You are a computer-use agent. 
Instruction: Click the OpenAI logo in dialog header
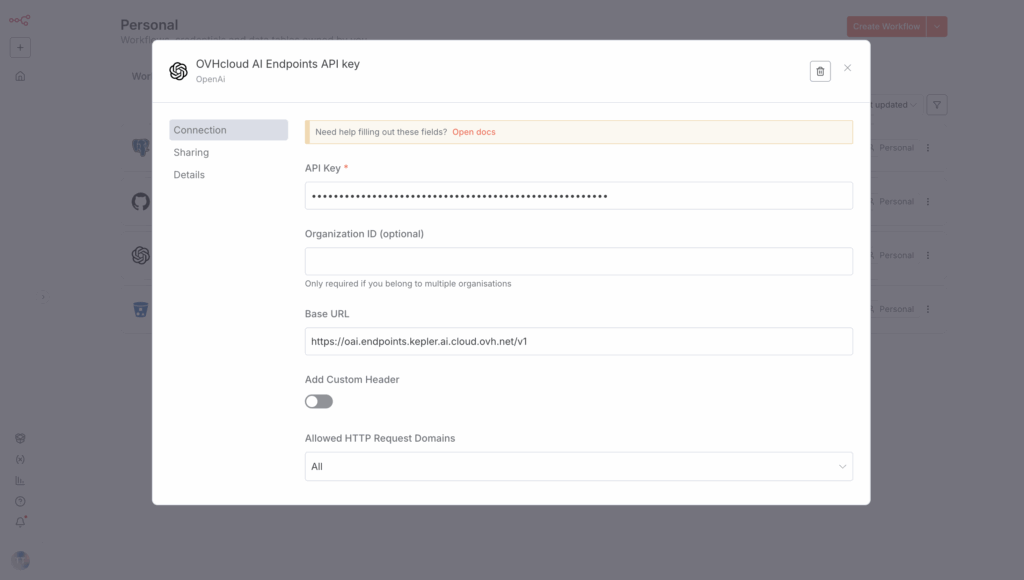click(179, 71)
